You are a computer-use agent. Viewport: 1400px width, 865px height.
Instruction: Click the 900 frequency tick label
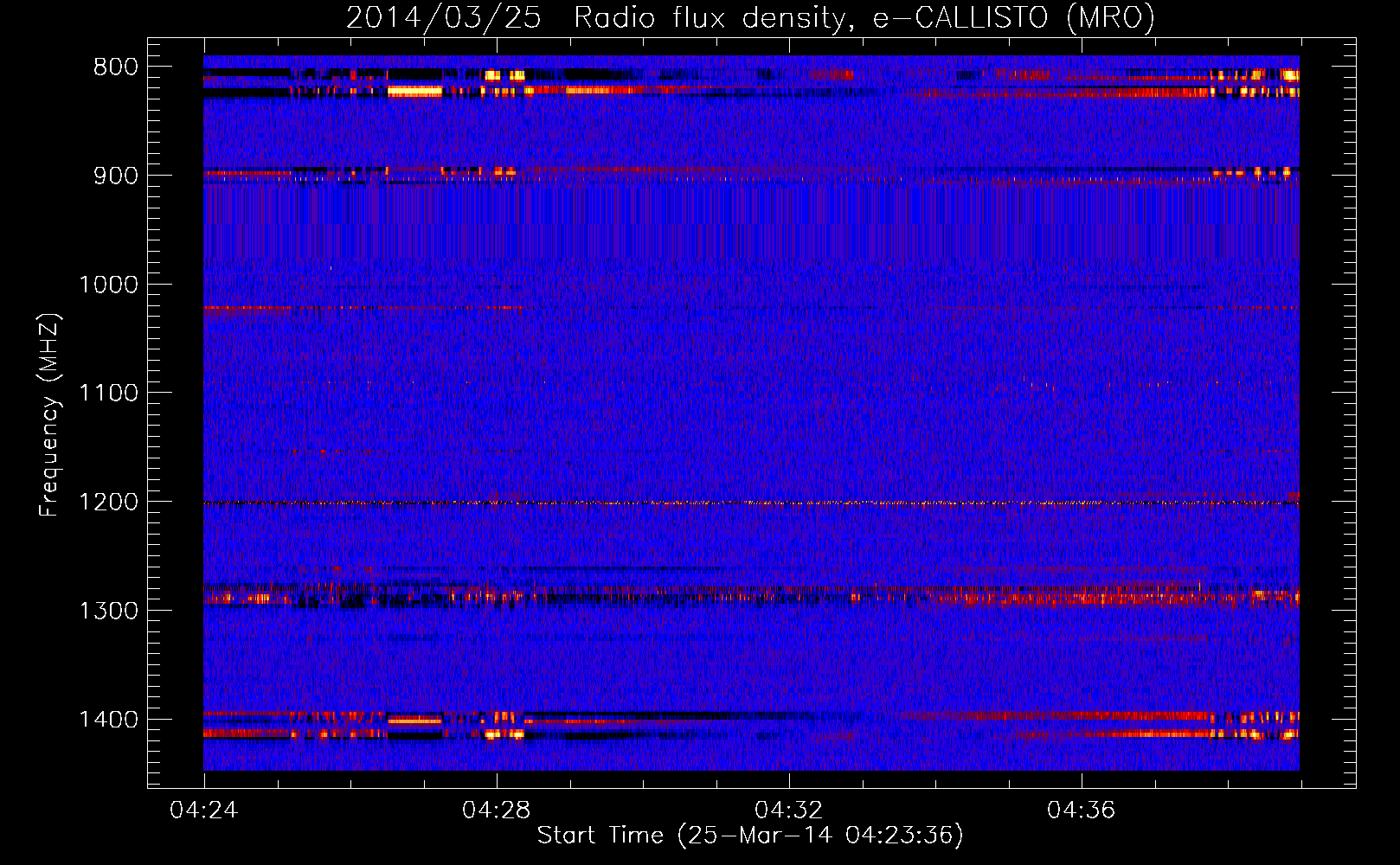(x=116, y=176)
